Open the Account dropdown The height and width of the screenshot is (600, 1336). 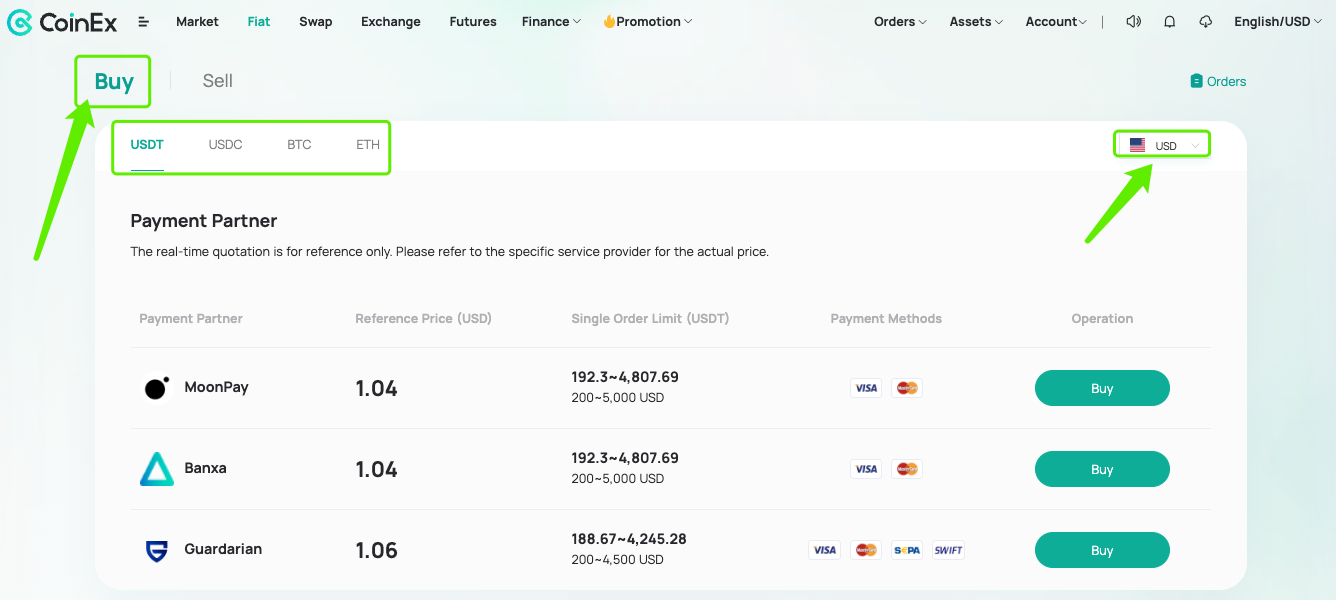1056,21
